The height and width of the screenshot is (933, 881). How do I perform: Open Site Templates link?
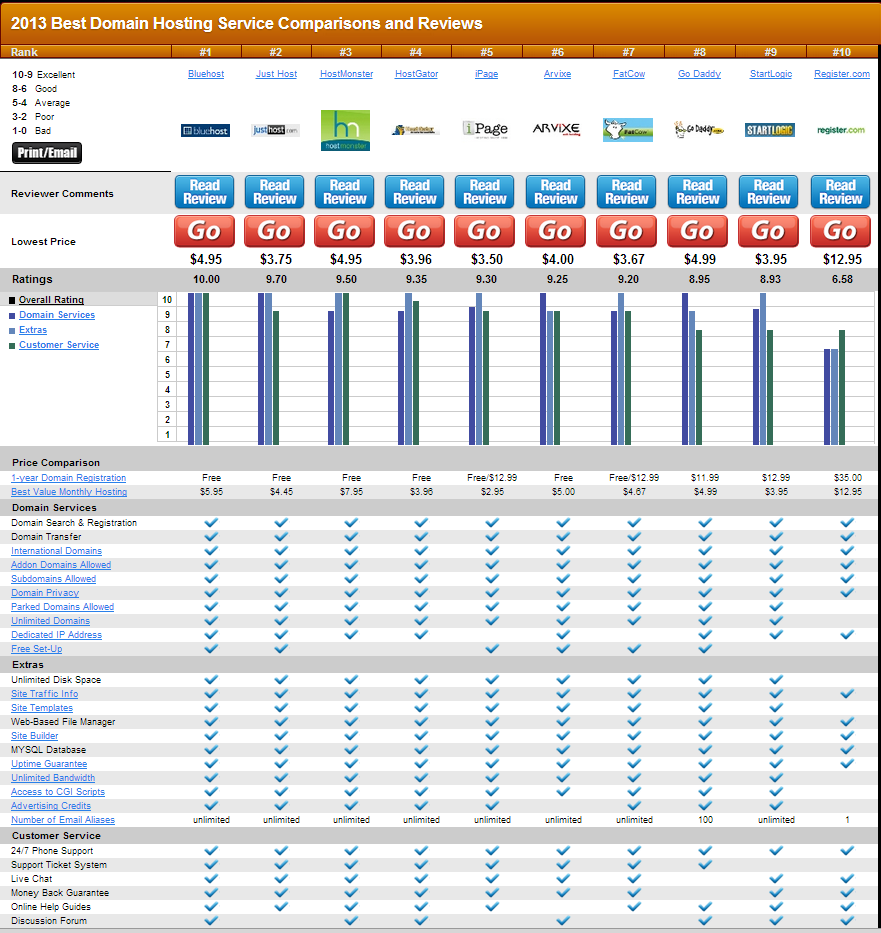42,708
